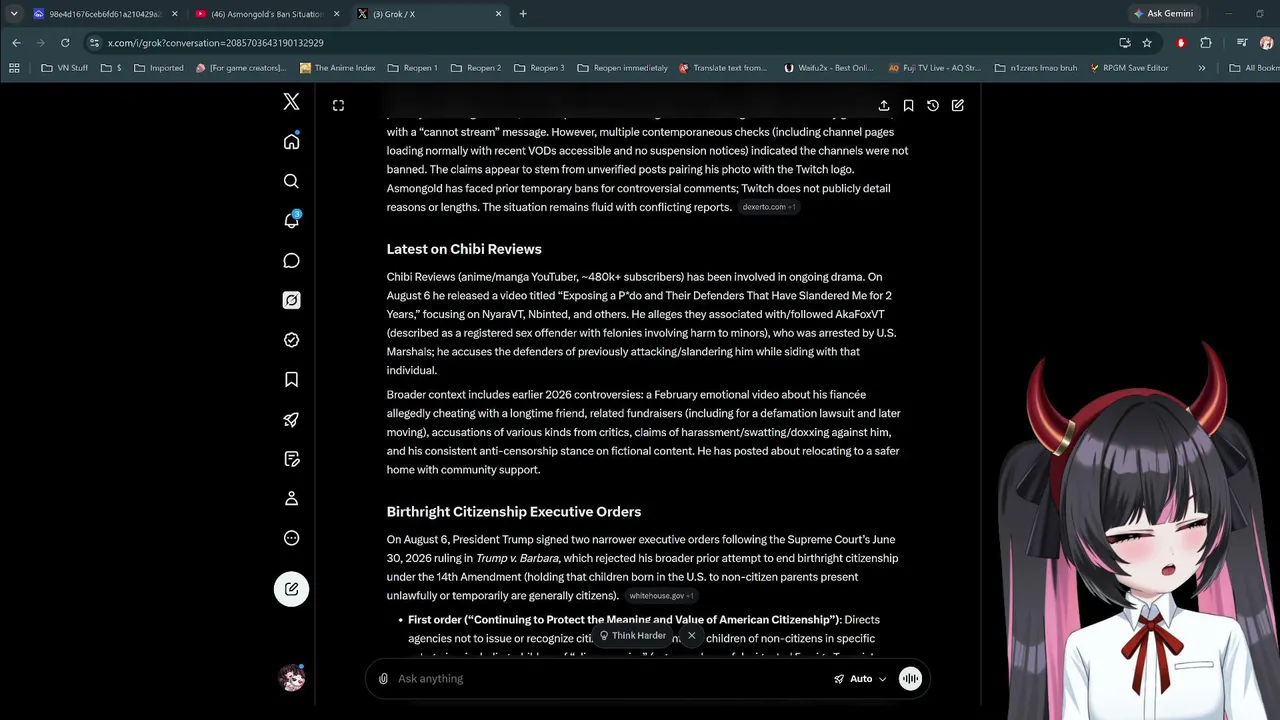Open Premium verified icon in sidebar

(x=291, y=340)
